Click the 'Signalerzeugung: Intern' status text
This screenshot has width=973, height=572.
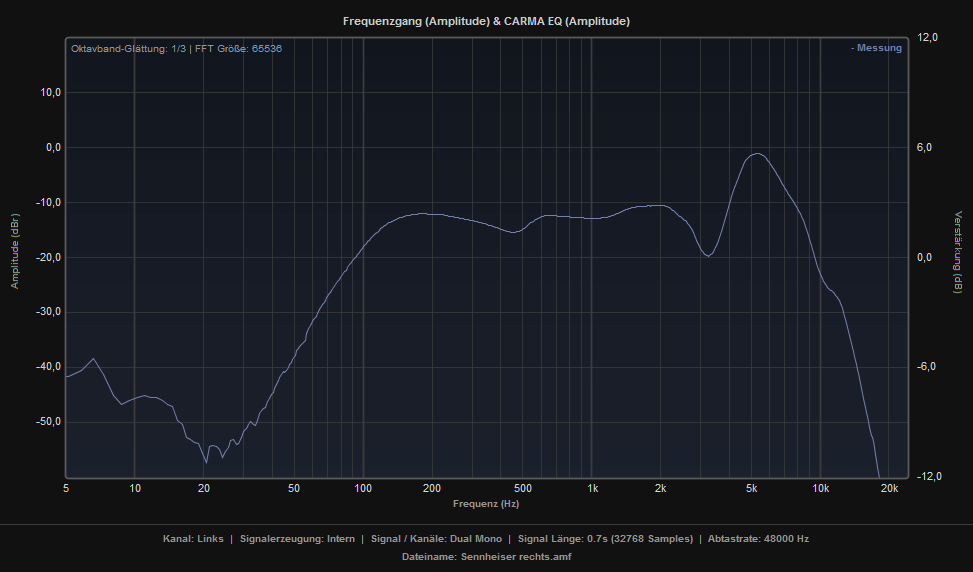(297, 538)
